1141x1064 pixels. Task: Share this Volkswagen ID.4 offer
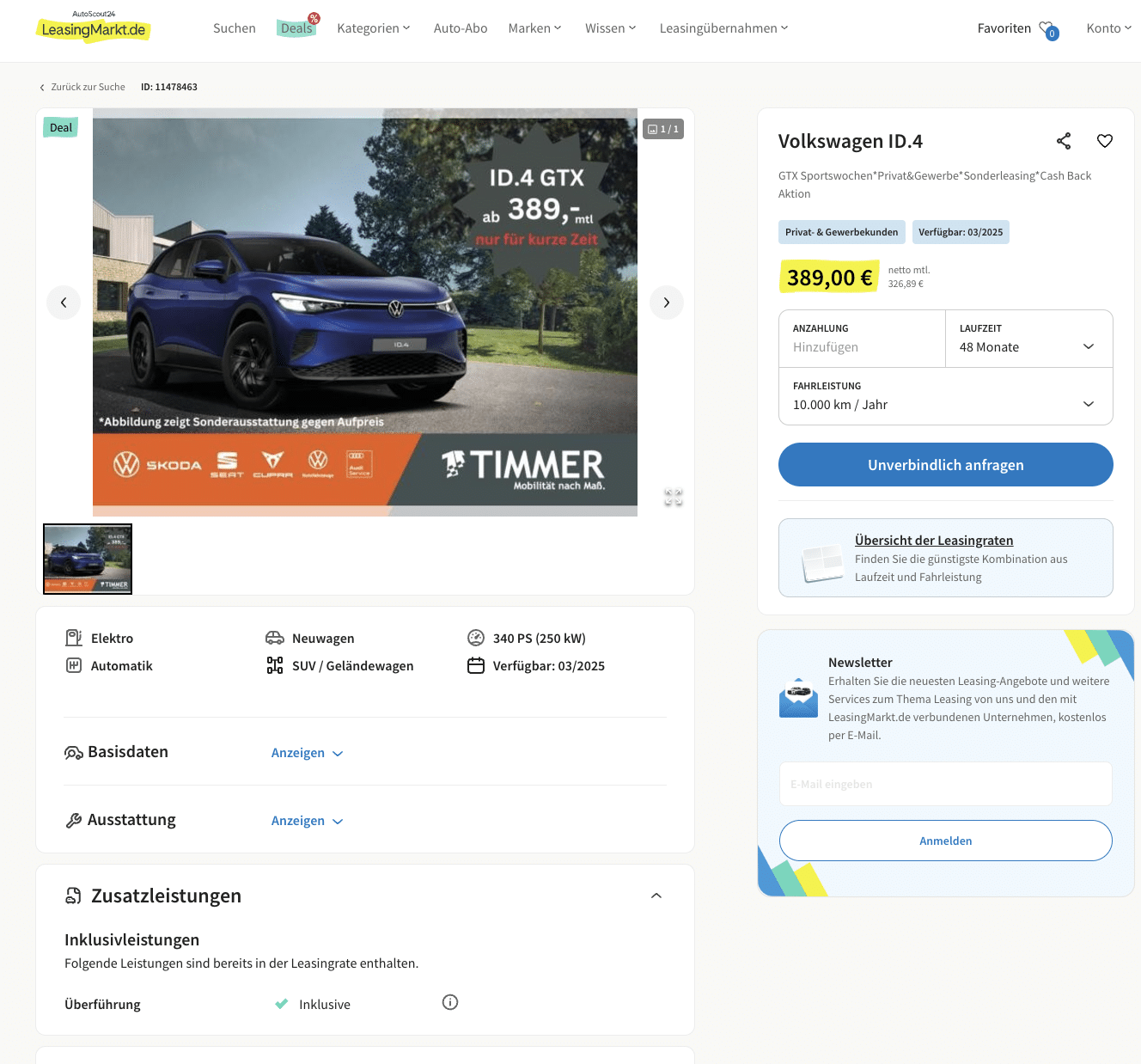tap(1064, 141)
